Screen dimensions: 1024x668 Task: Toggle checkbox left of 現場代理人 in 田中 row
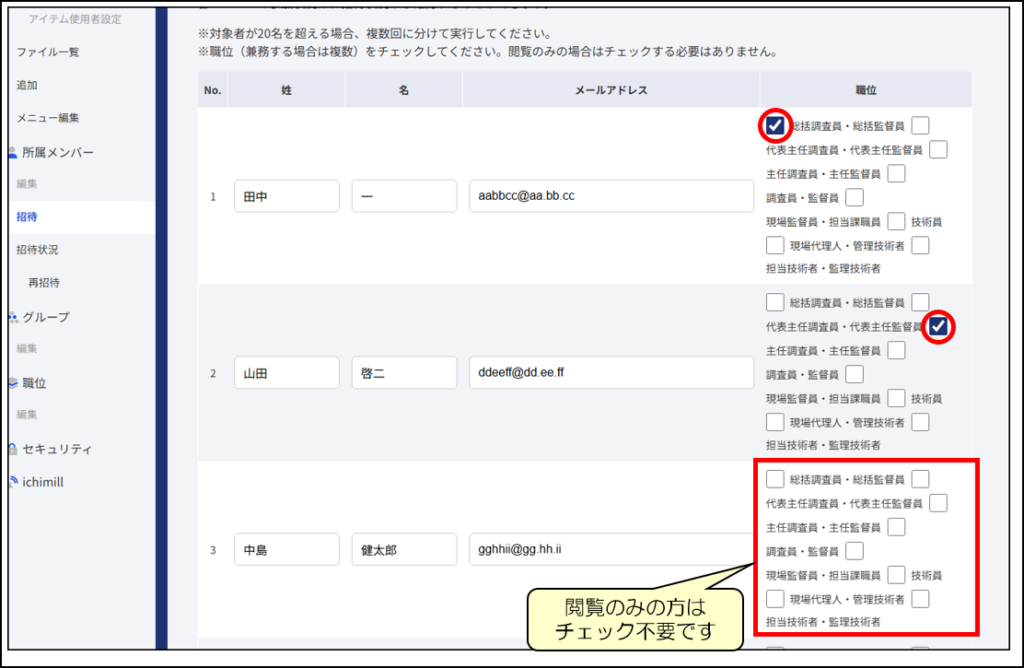coord(775,246)
